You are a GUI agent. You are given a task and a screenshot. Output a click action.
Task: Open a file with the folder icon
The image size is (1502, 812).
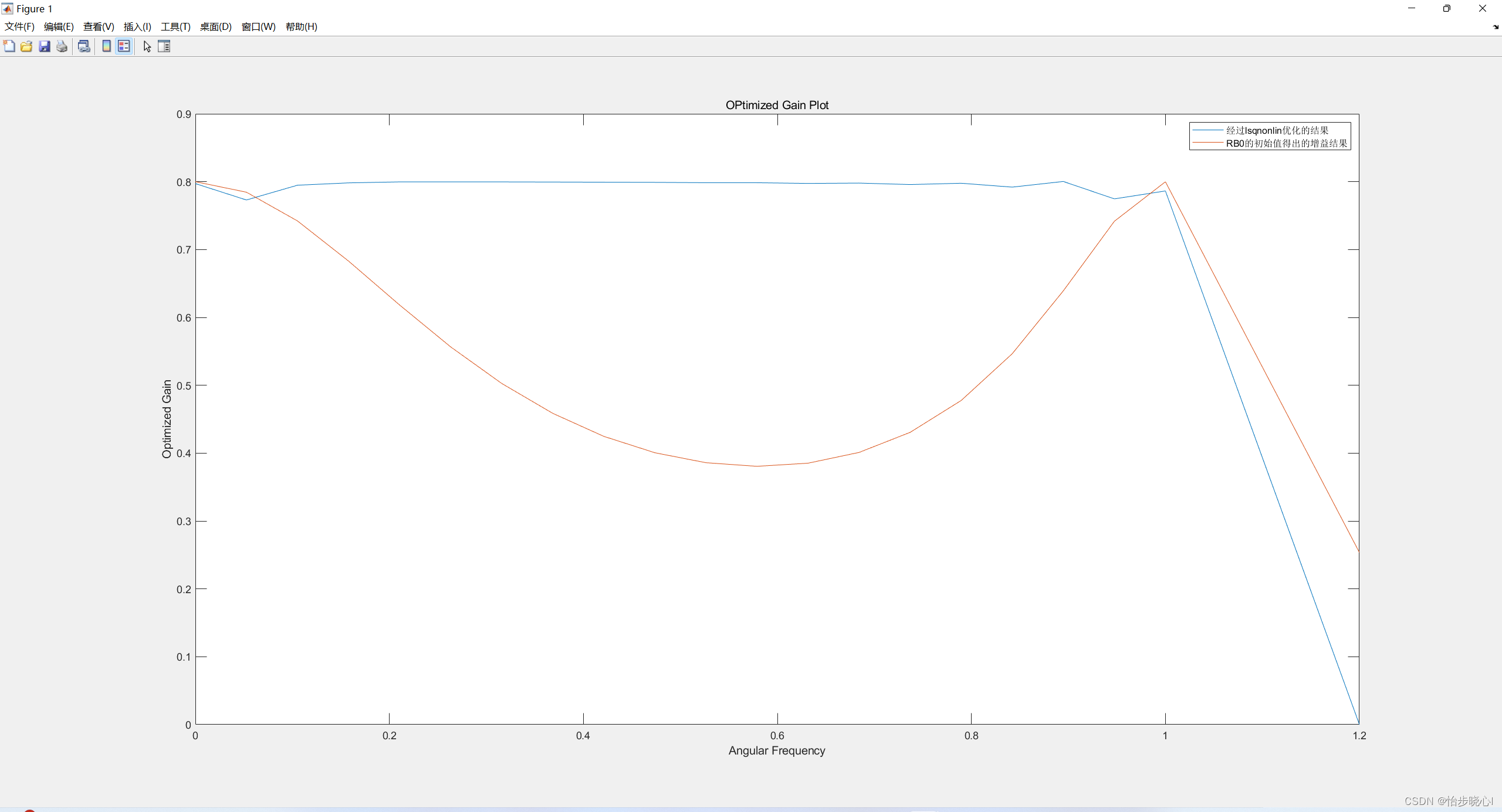pos(26,46)
